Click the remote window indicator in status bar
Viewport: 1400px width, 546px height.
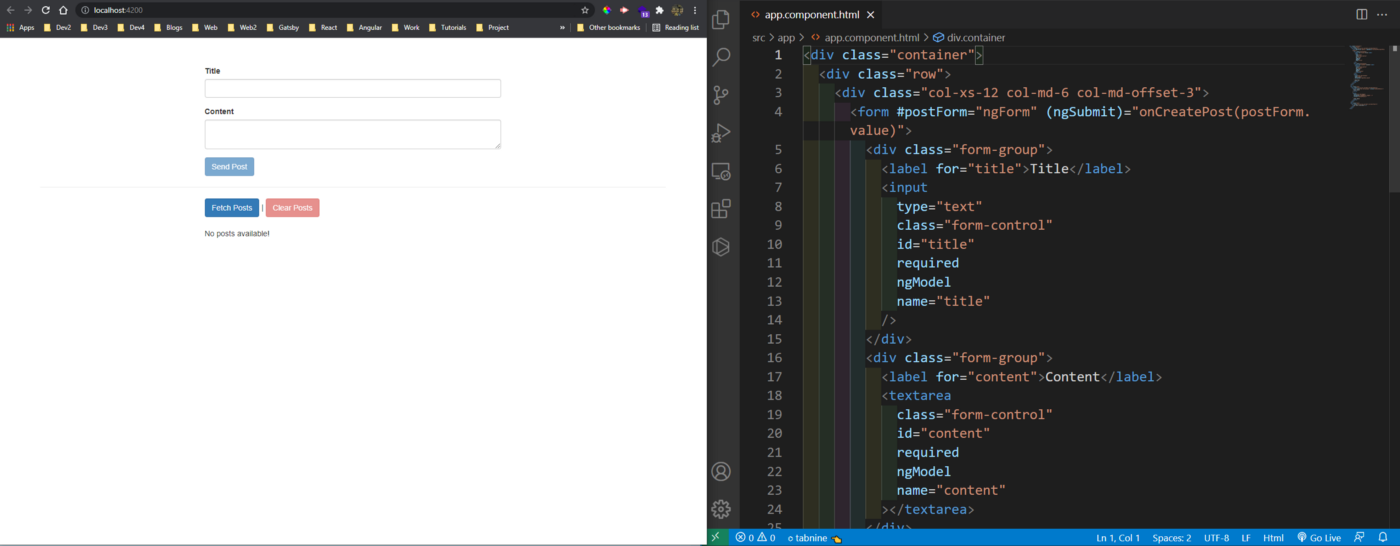click(716, 537)
